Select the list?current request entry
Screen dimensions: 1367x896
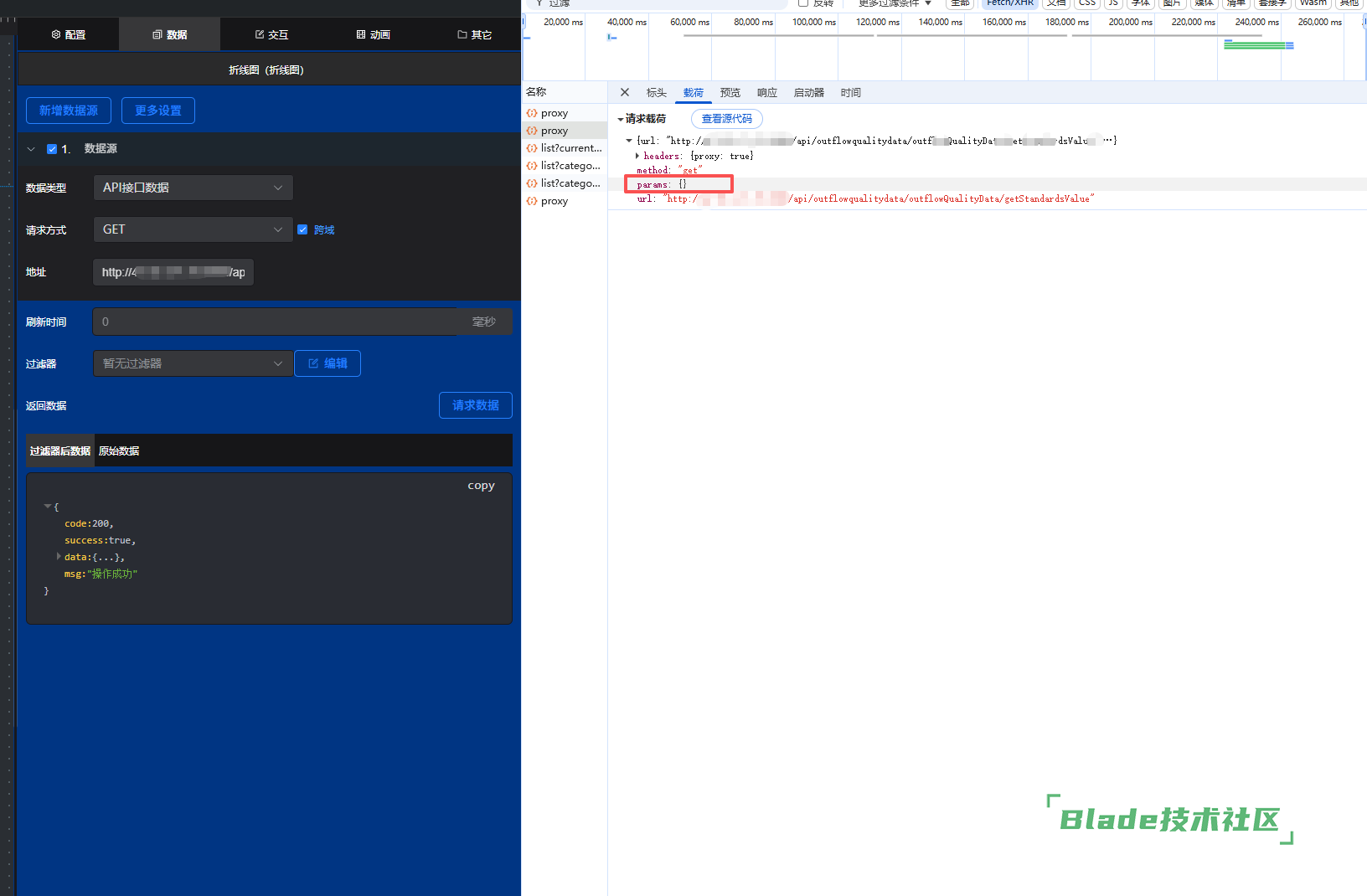[x=570, y=148]
